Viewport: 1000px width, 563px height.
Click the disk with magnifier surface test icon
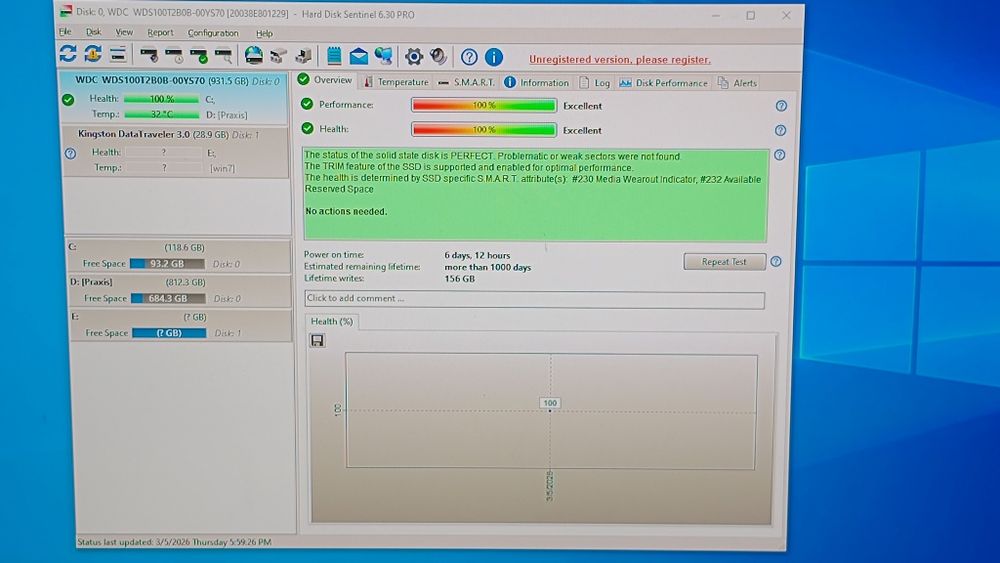[x=223, y=56]
